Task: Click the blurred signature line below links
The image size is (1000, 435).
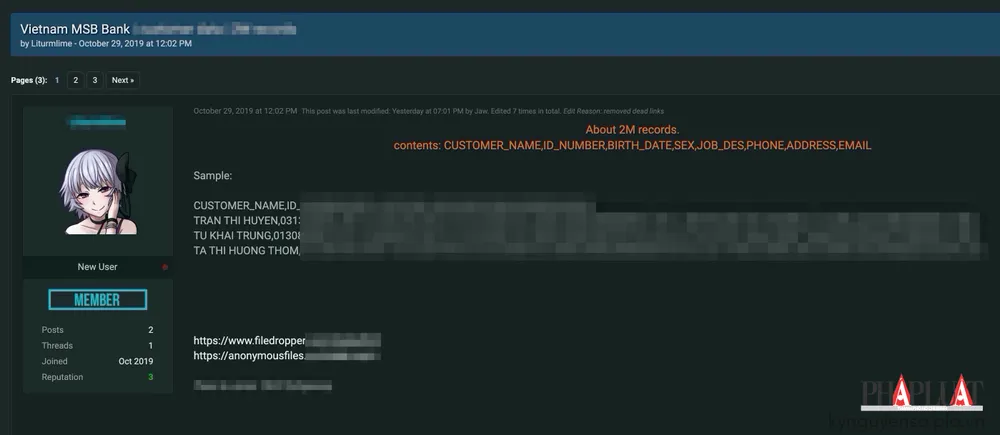Action: (262, 385)
